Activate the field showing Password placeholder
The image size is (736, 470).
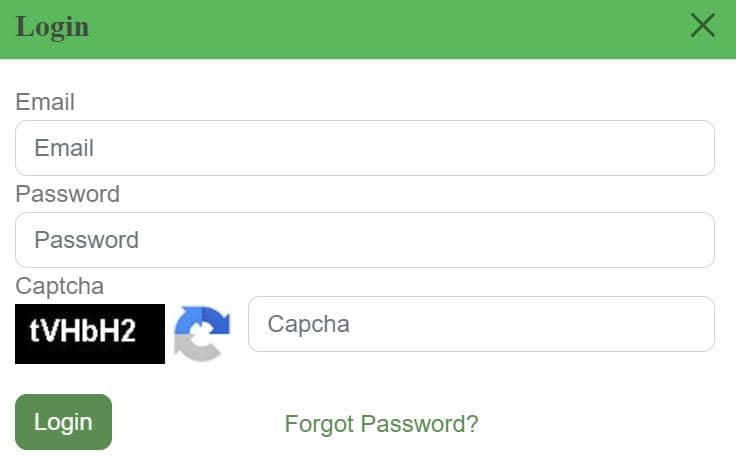tap(365, 240)
